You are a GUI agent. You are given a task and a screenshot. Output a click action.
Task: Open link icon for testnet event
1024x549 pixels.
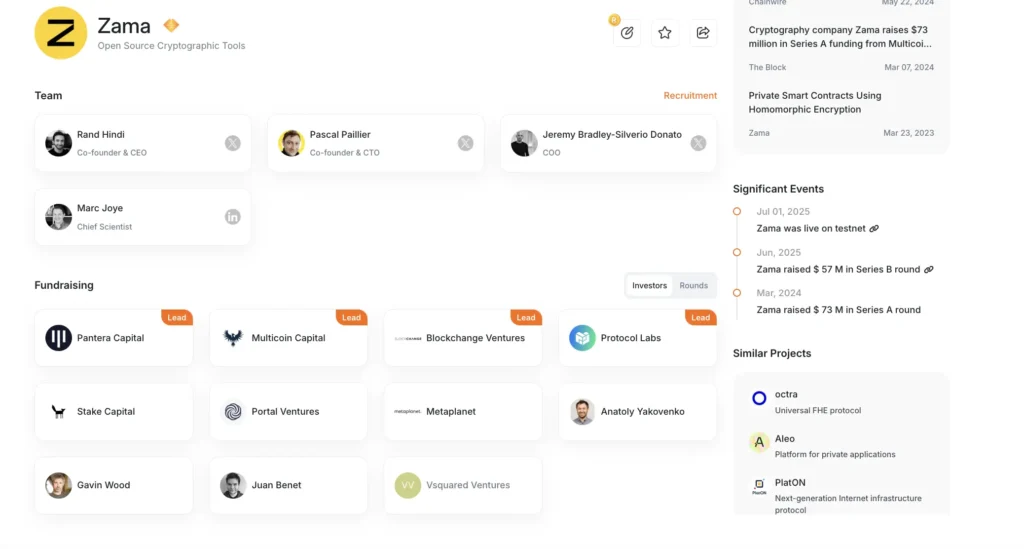(874, 228)
